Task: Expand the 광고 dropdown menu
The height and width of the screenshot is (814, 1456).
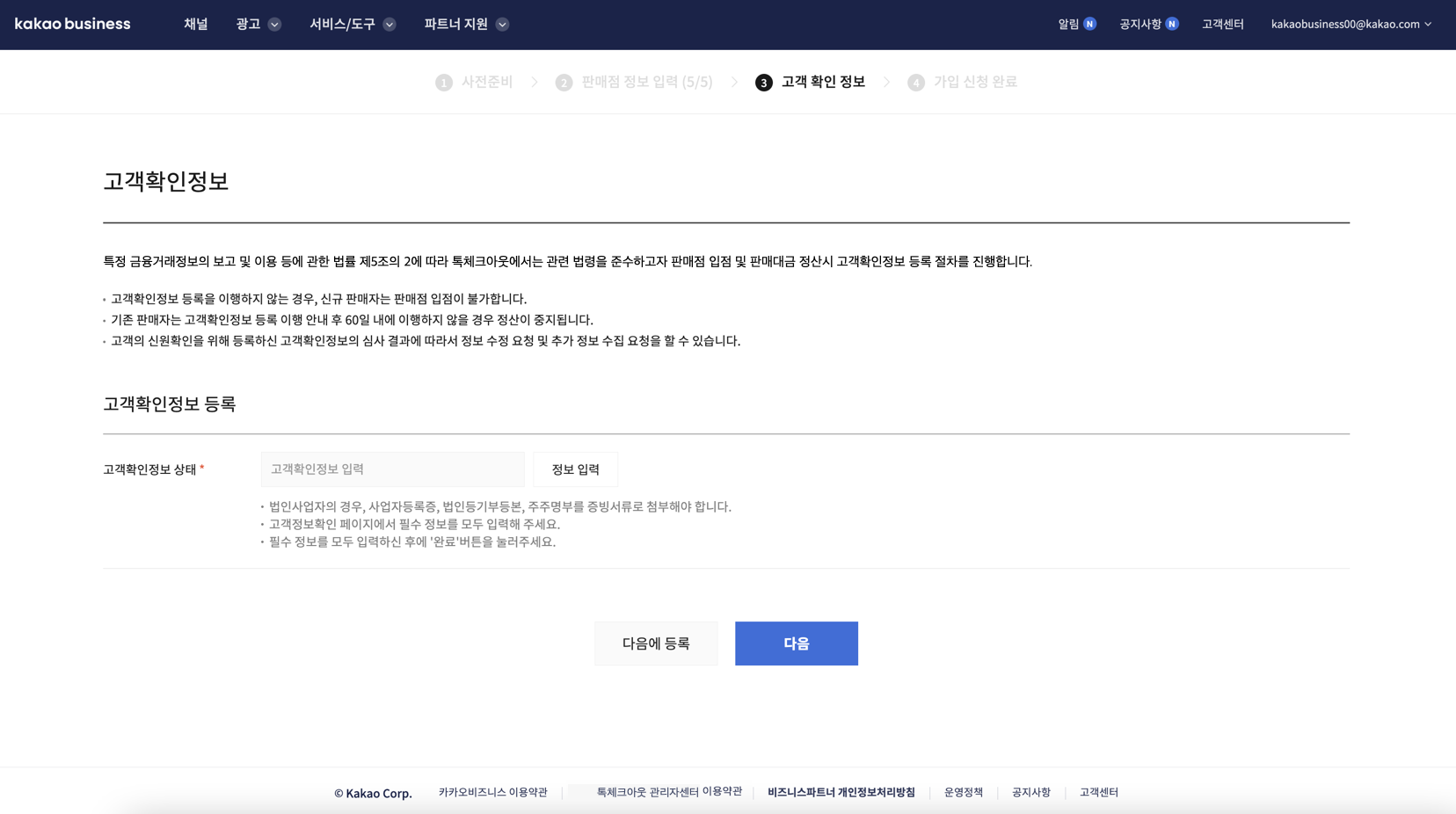Action: (258, 25)
